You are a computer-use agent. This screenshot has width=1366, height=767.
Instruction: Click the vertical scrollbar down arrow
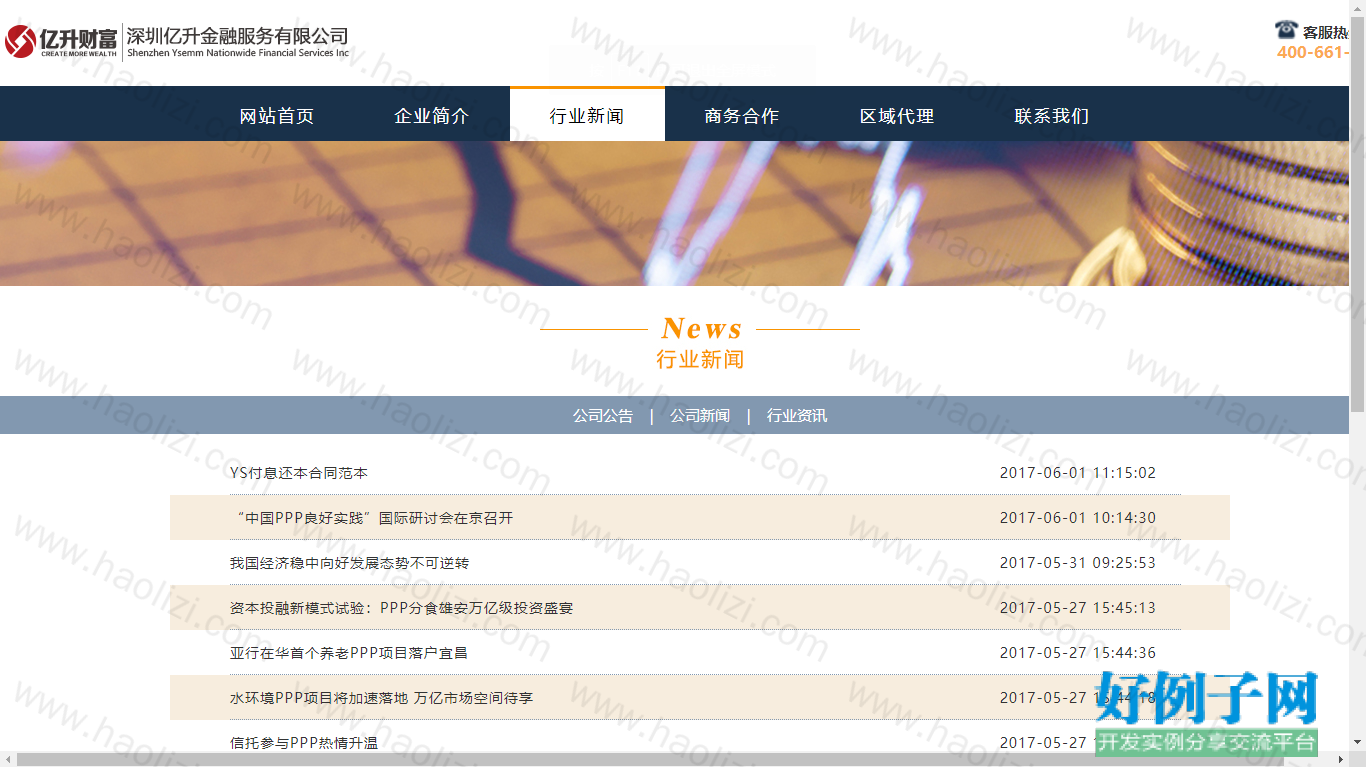[1357, 742]
